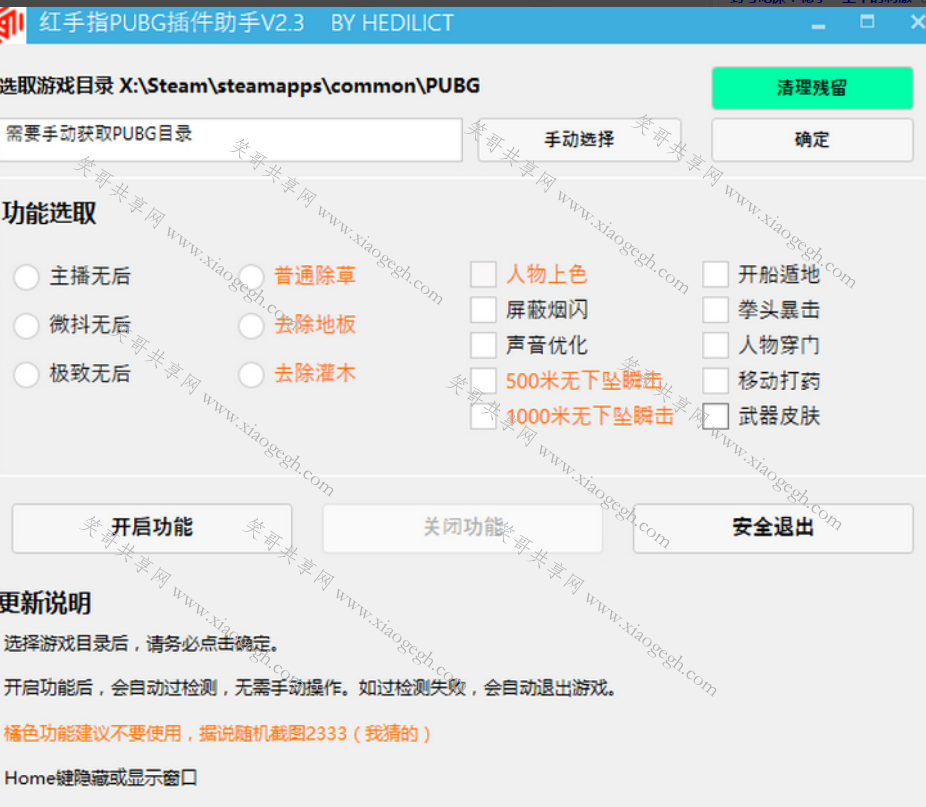Click the 关闭功能 button
This screenshot has height=807, width=926.
point(462,528)
